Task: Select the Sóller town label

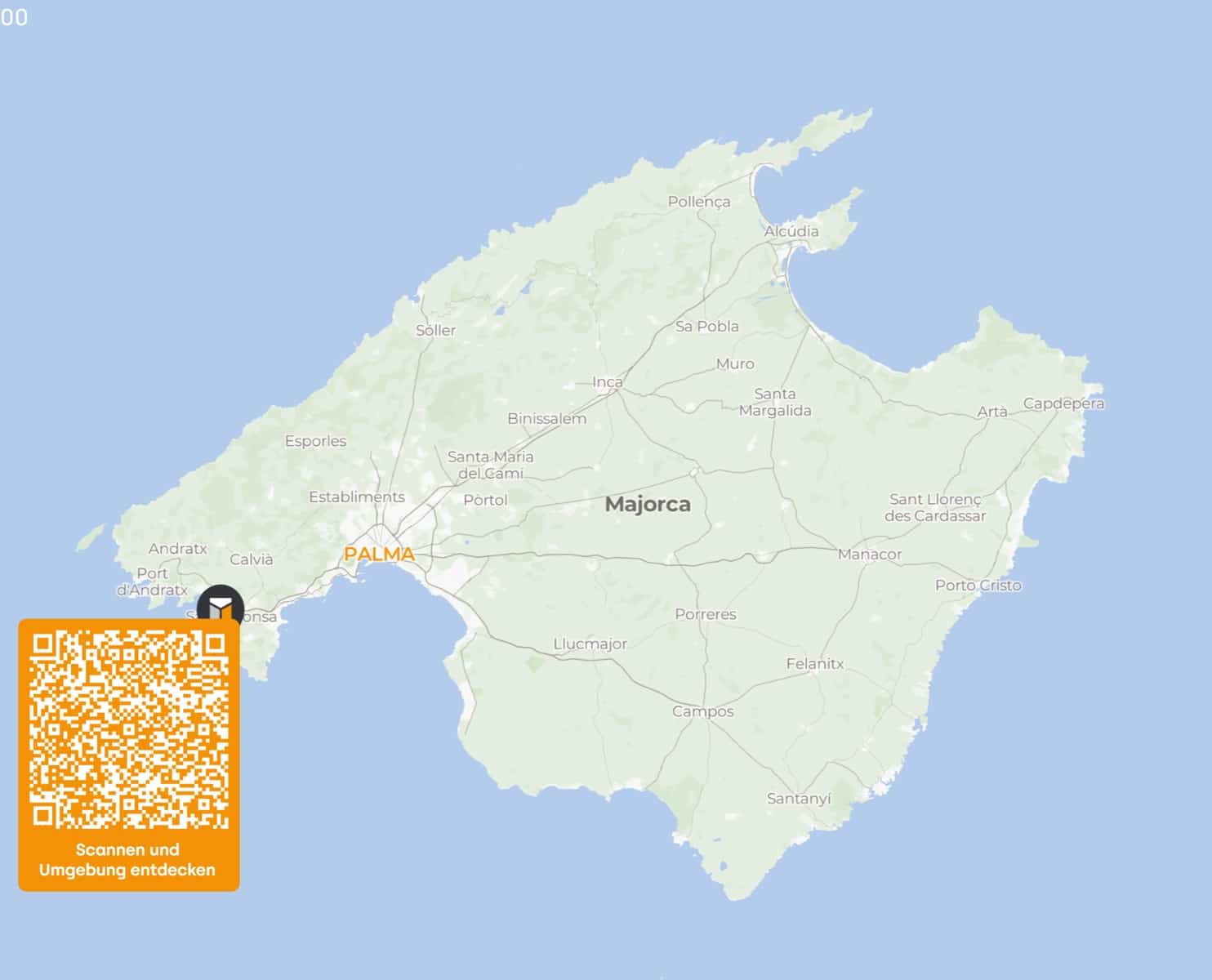Action: 434,330
